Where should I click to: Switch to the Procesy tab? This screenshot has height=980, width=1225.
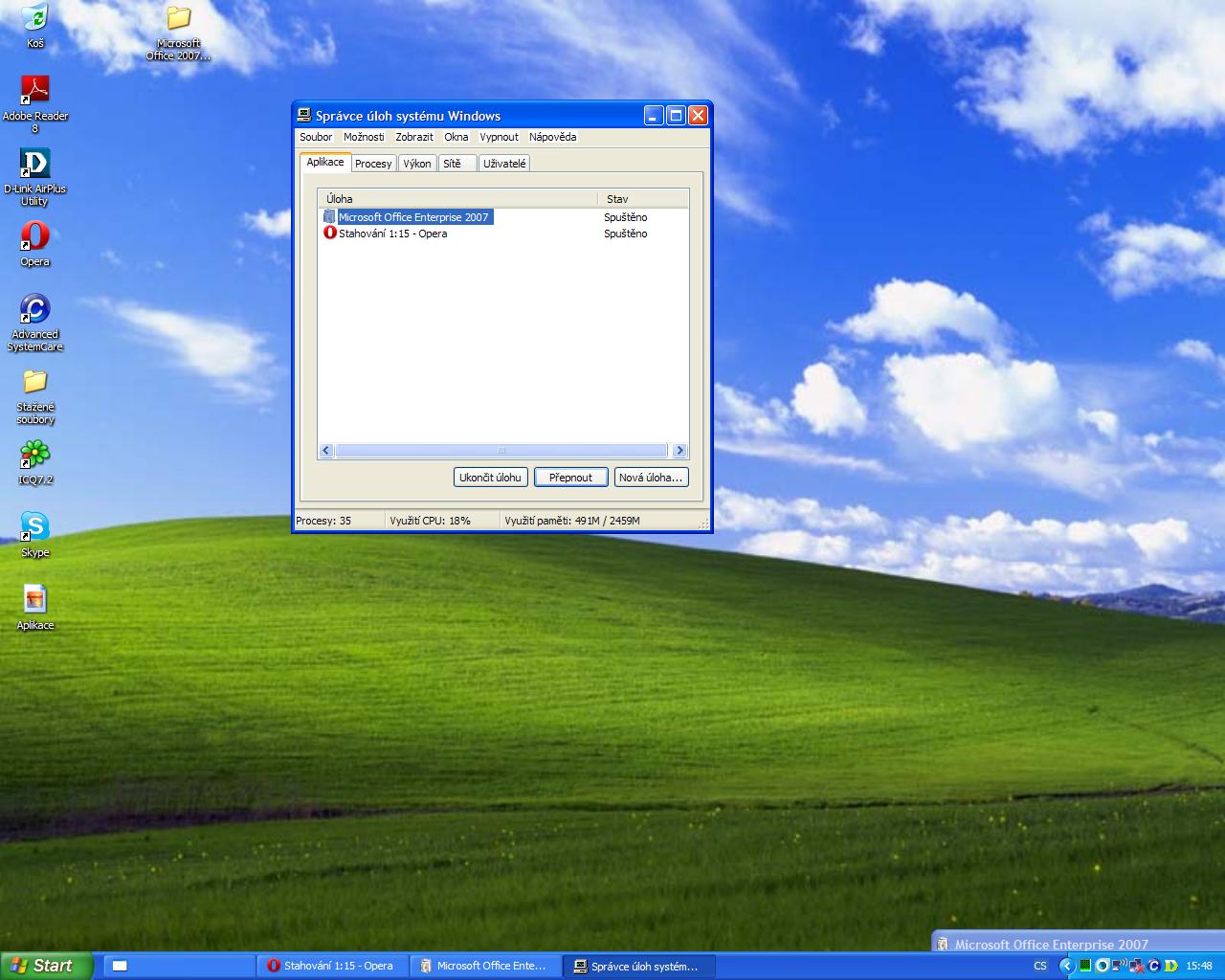(x=373, y=164)
